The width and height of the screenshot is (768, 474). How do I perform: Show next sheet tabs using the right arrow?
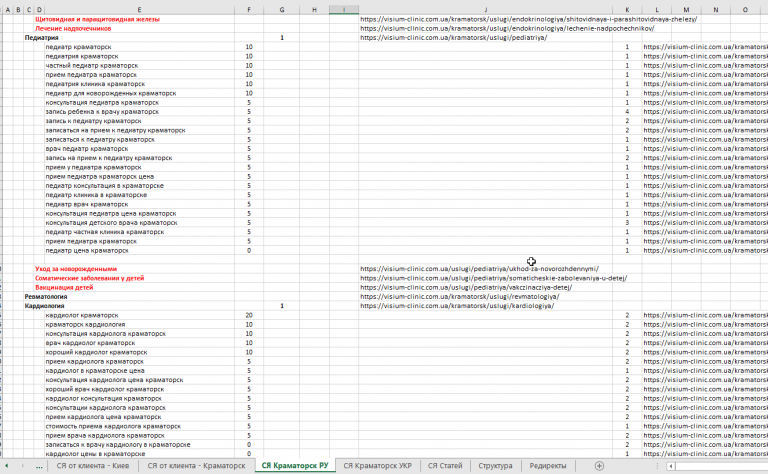point(22,466)
